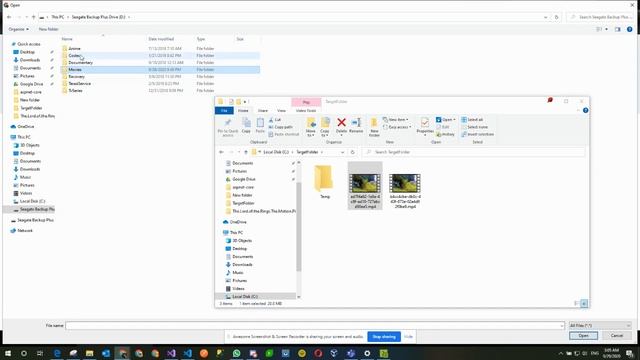
Task: Click the blue help icon in TargetFolder window
Action: [x=585, y=110]
